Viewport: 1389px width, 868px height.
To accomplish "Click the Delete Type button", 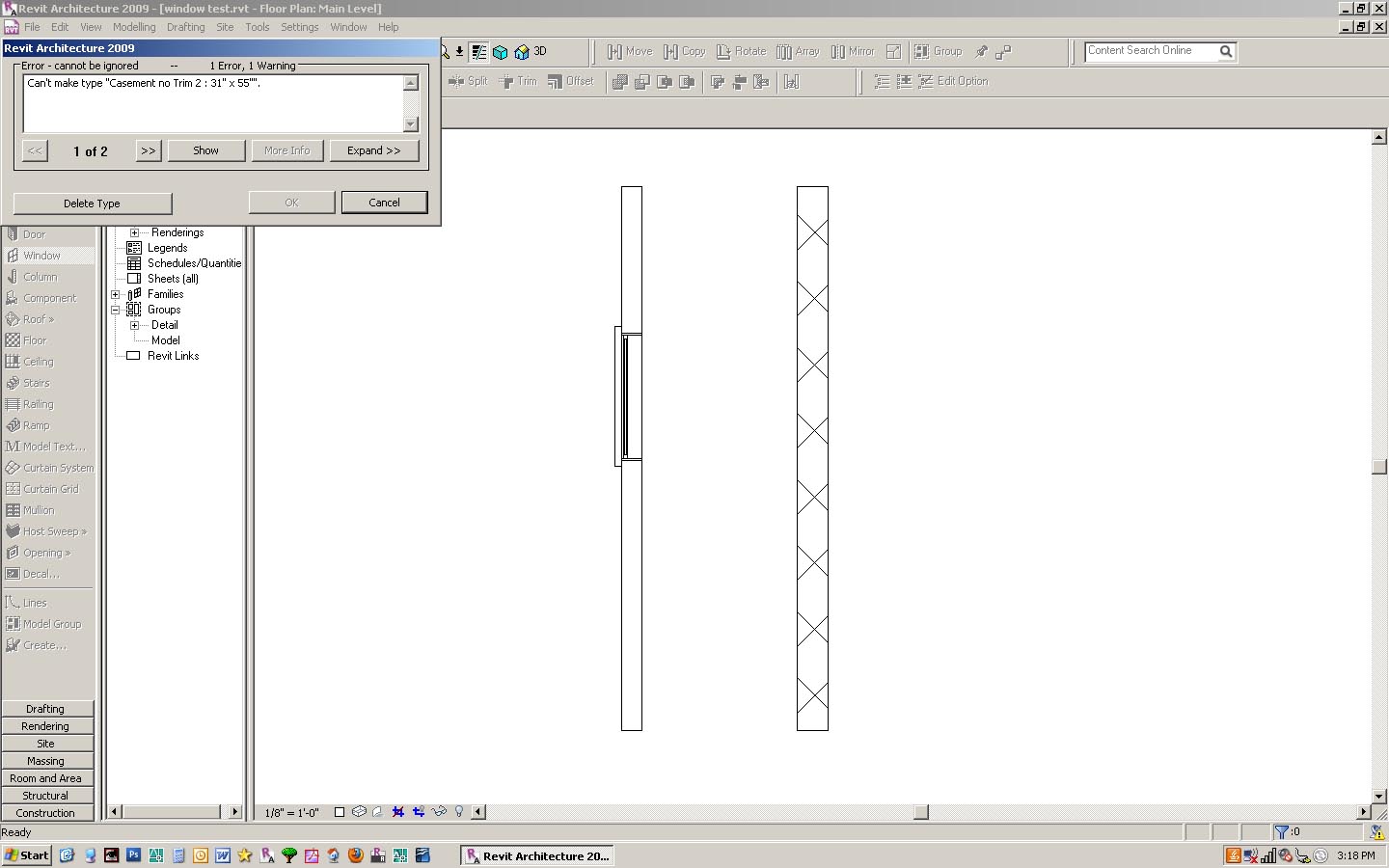I will point(93,203).
